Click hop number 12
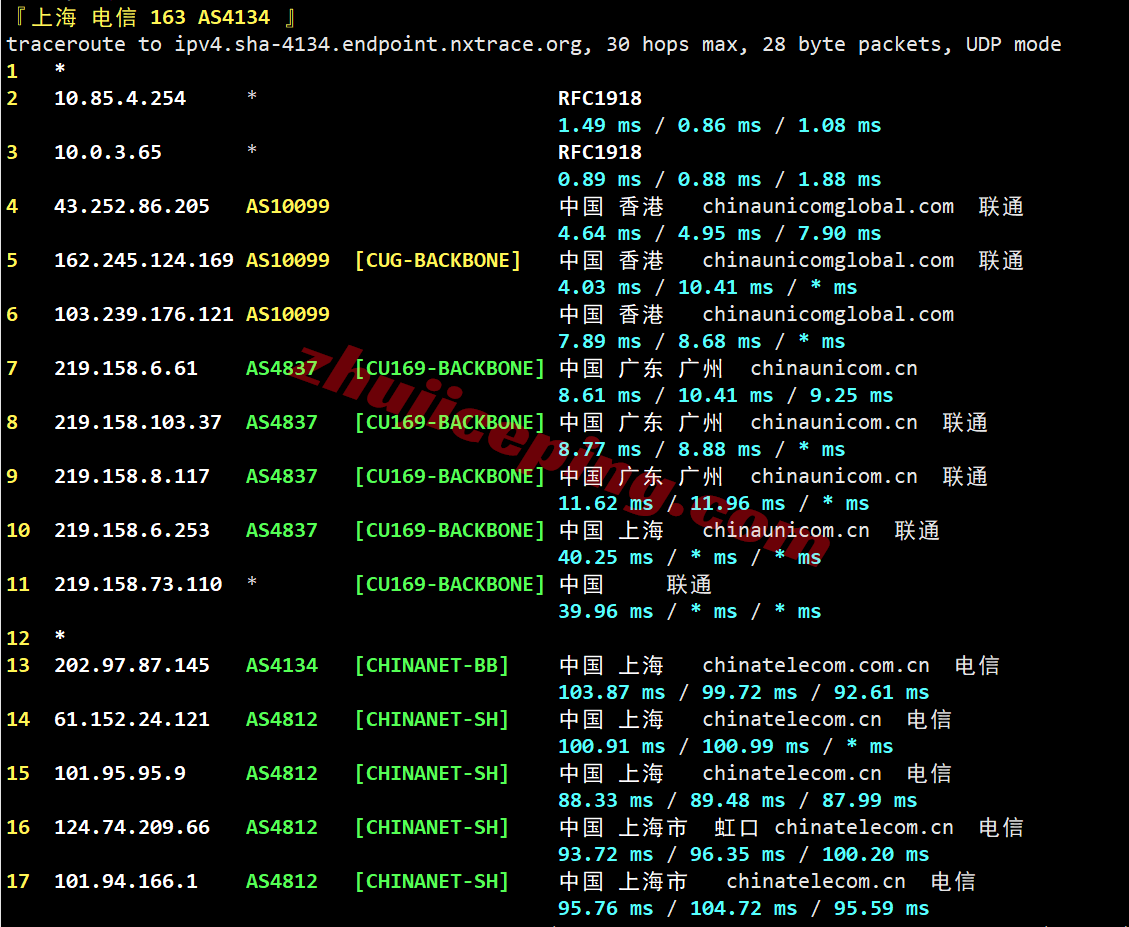Image resolution: width=1129 pixels, height=927 pixels. pos(19,639)
